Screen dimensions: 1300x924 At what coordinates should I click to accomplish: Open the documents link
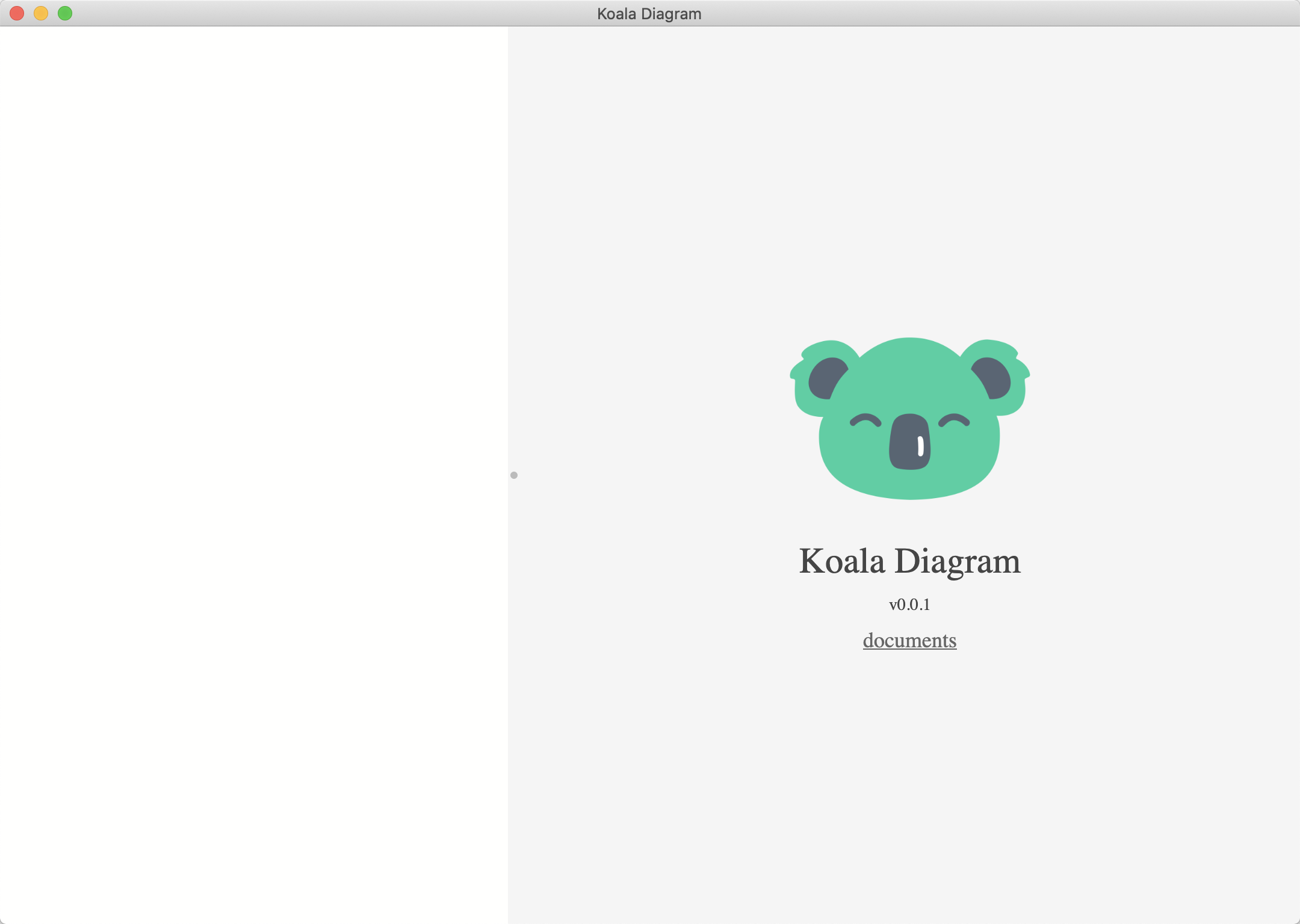(909, 640)
